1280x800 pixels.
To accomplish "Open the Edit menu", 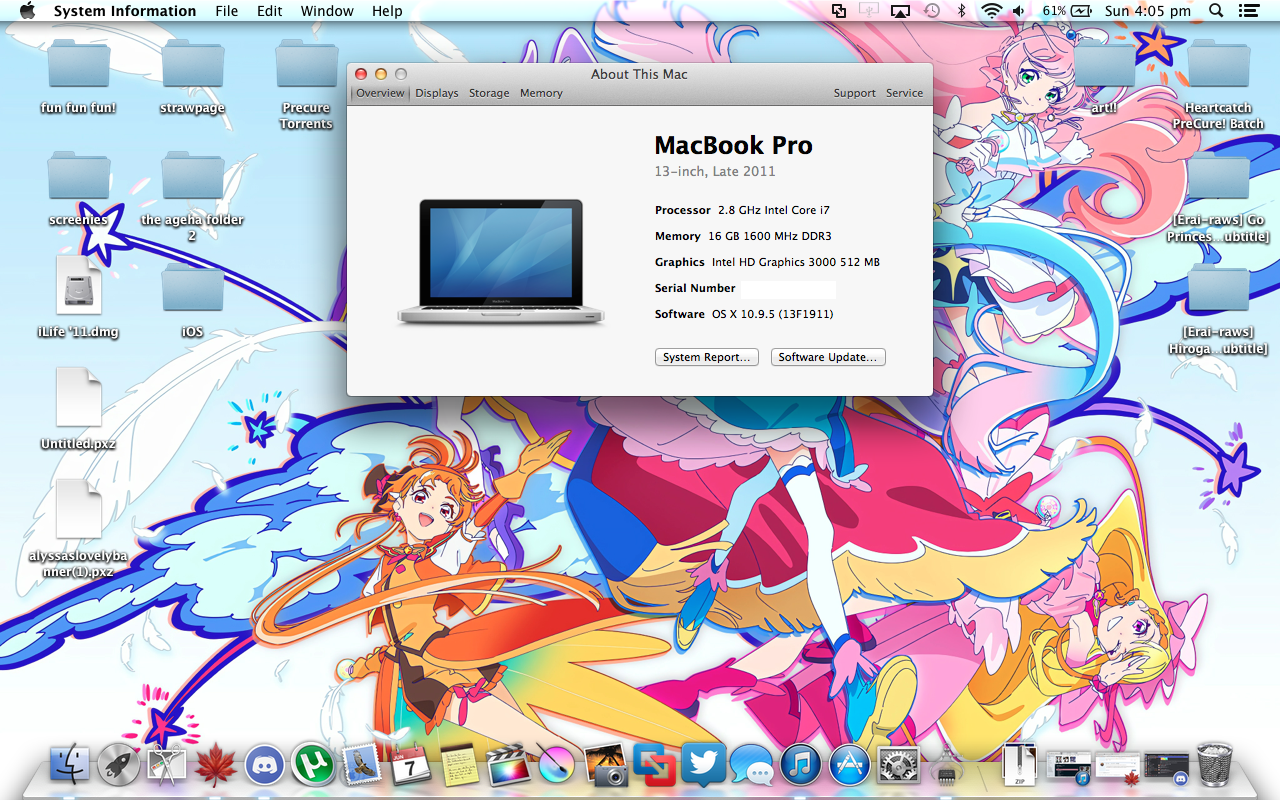I will pyautogui.click(x=269, y=11).
